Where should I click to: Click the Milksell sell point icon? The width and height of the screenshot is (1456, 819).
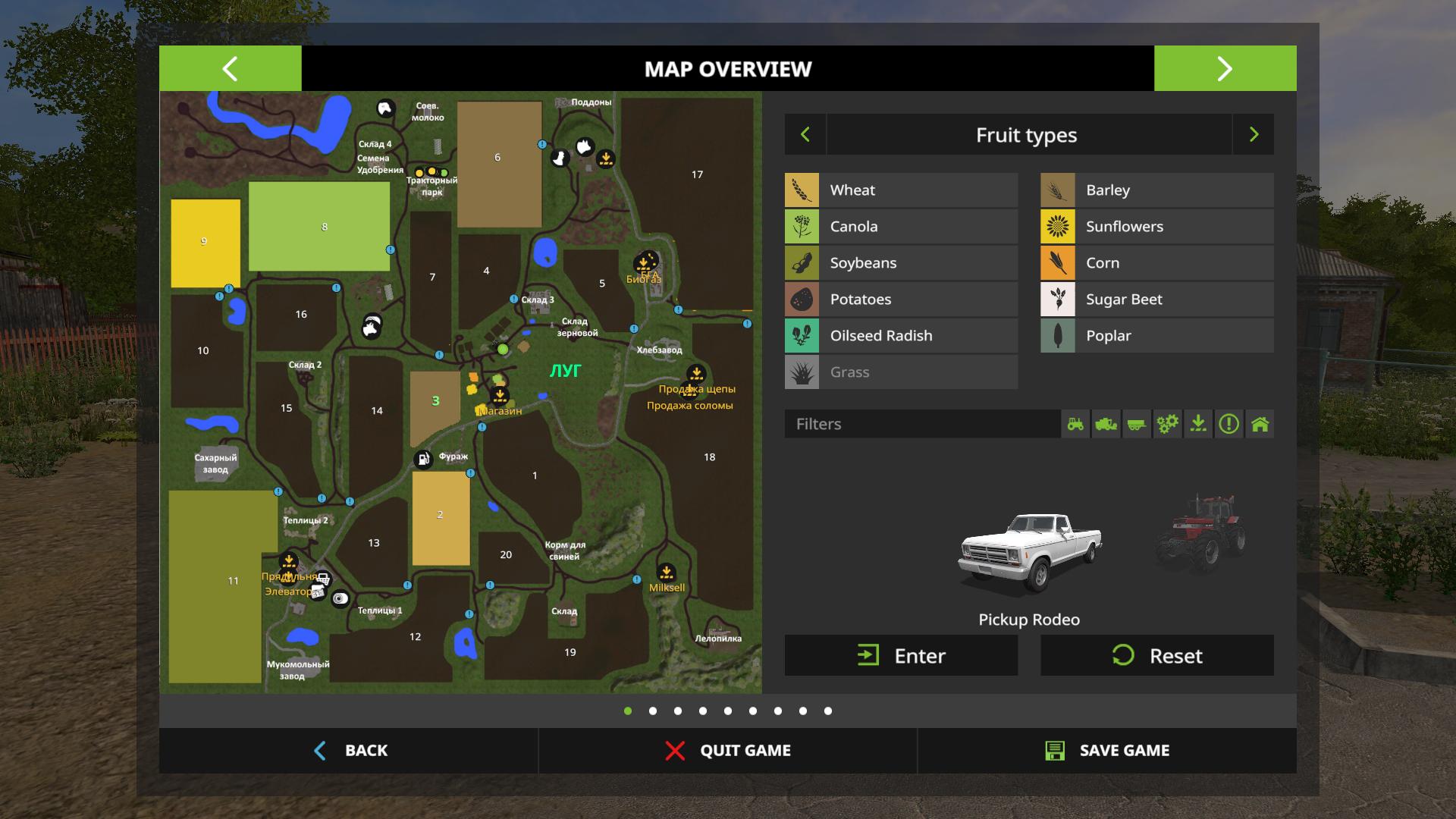click(666, 573)
